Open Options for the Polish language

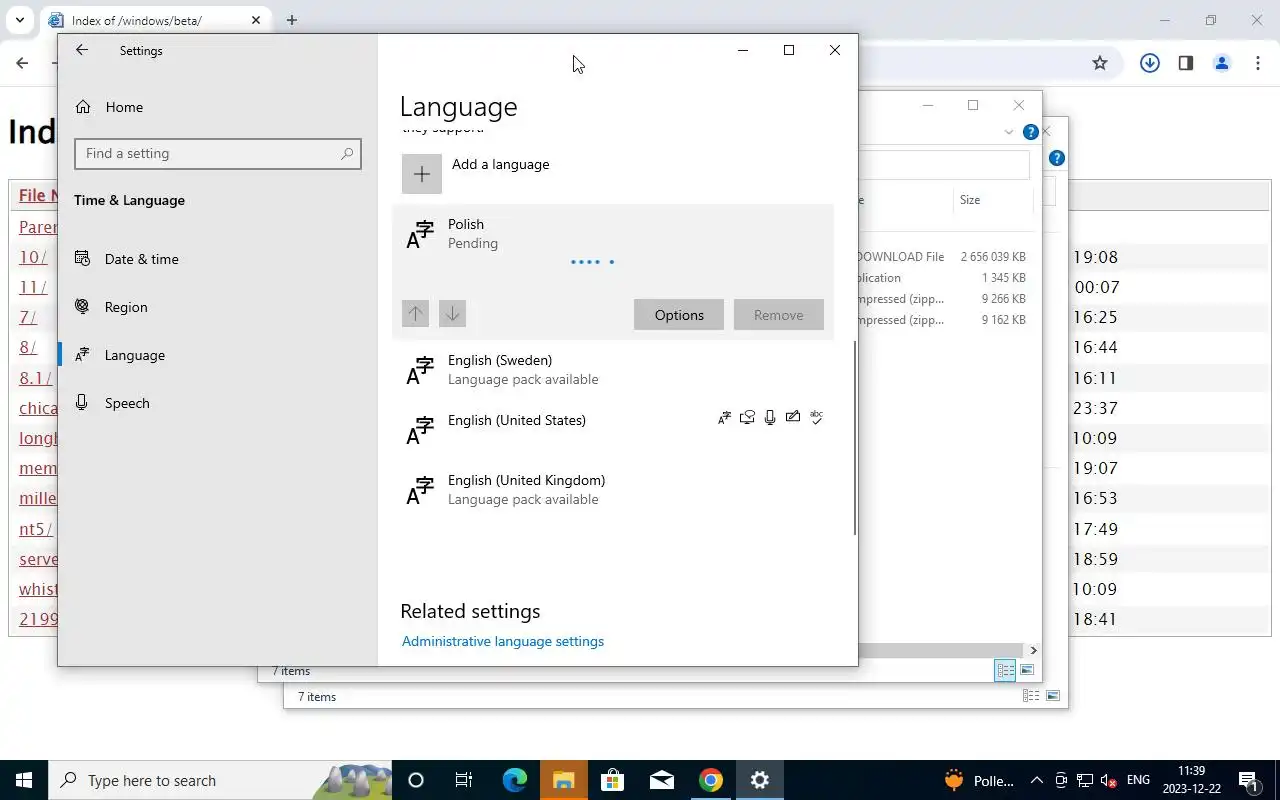[679, 315]
